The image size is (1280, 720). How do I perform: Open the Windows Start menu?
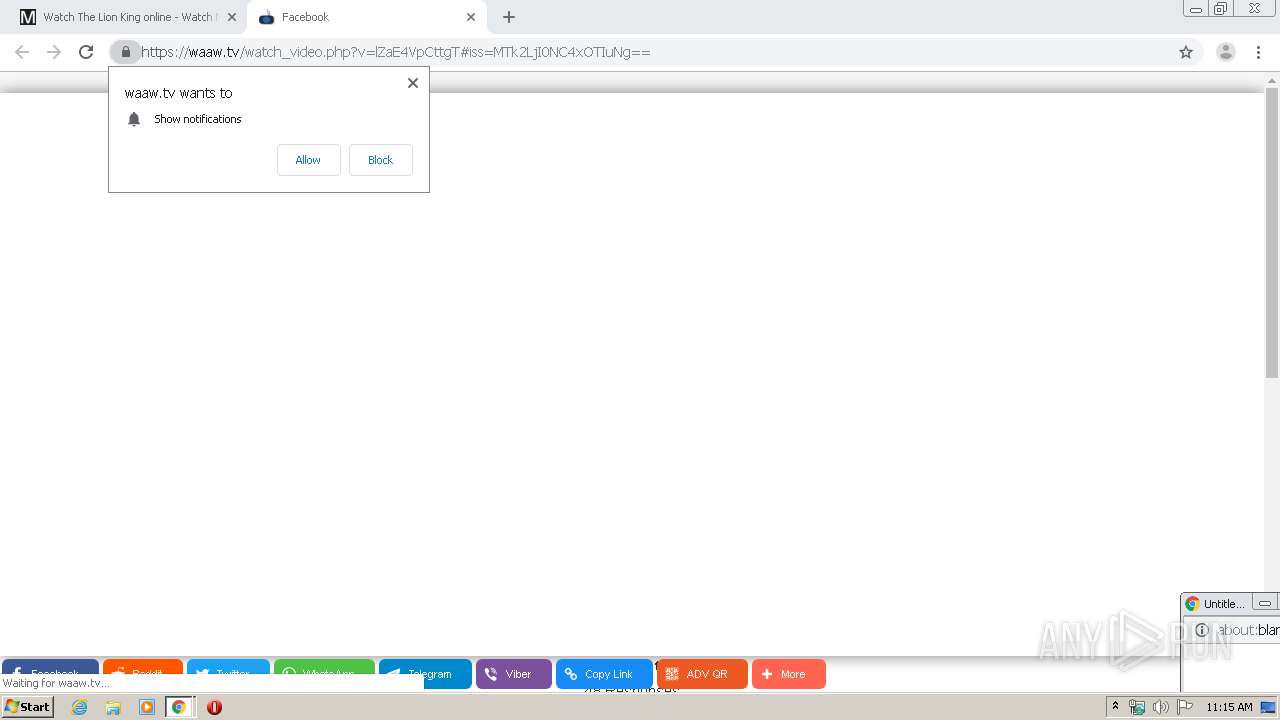(x=28, y=707)
